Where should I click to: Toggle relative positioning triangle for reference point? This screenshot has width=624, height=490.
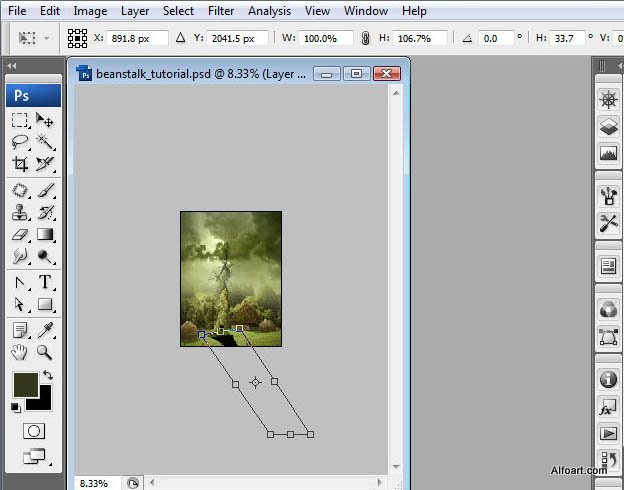pos(180,39)
